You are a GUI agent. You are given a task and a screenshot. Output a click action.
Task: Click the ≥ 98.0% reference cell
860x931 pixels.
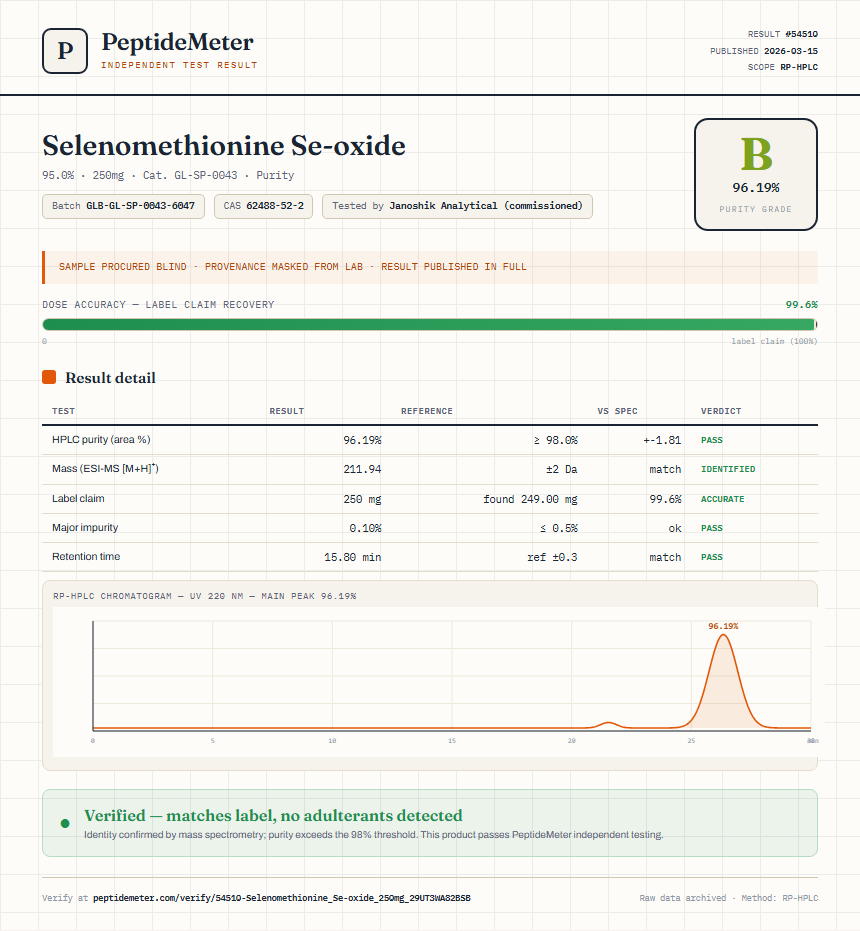pos(555,440)
